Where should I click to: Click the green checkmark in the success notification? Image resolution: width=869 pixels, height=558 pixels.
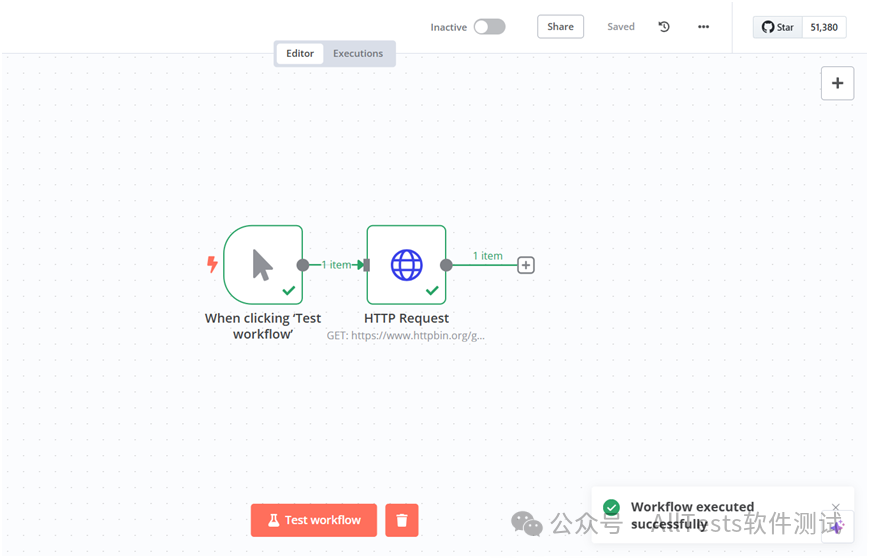(611, 508)
